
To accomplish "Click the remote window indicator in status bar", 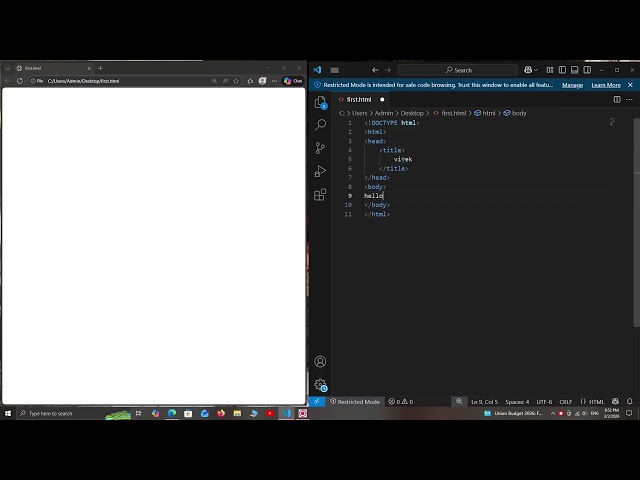I will (x=317, y=402).
